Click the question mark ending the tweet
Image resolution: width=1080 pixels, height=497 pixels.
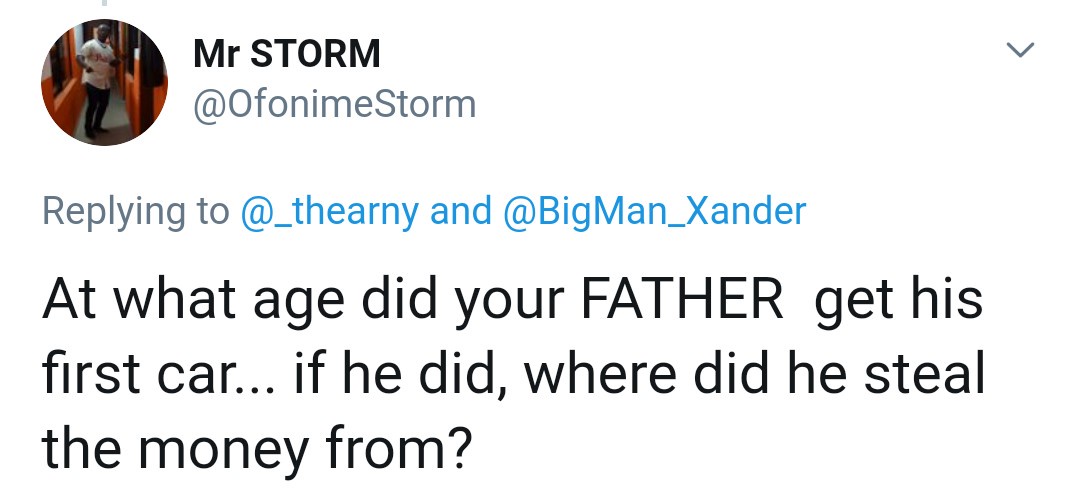pyautogui.click(x=456, y=447)
